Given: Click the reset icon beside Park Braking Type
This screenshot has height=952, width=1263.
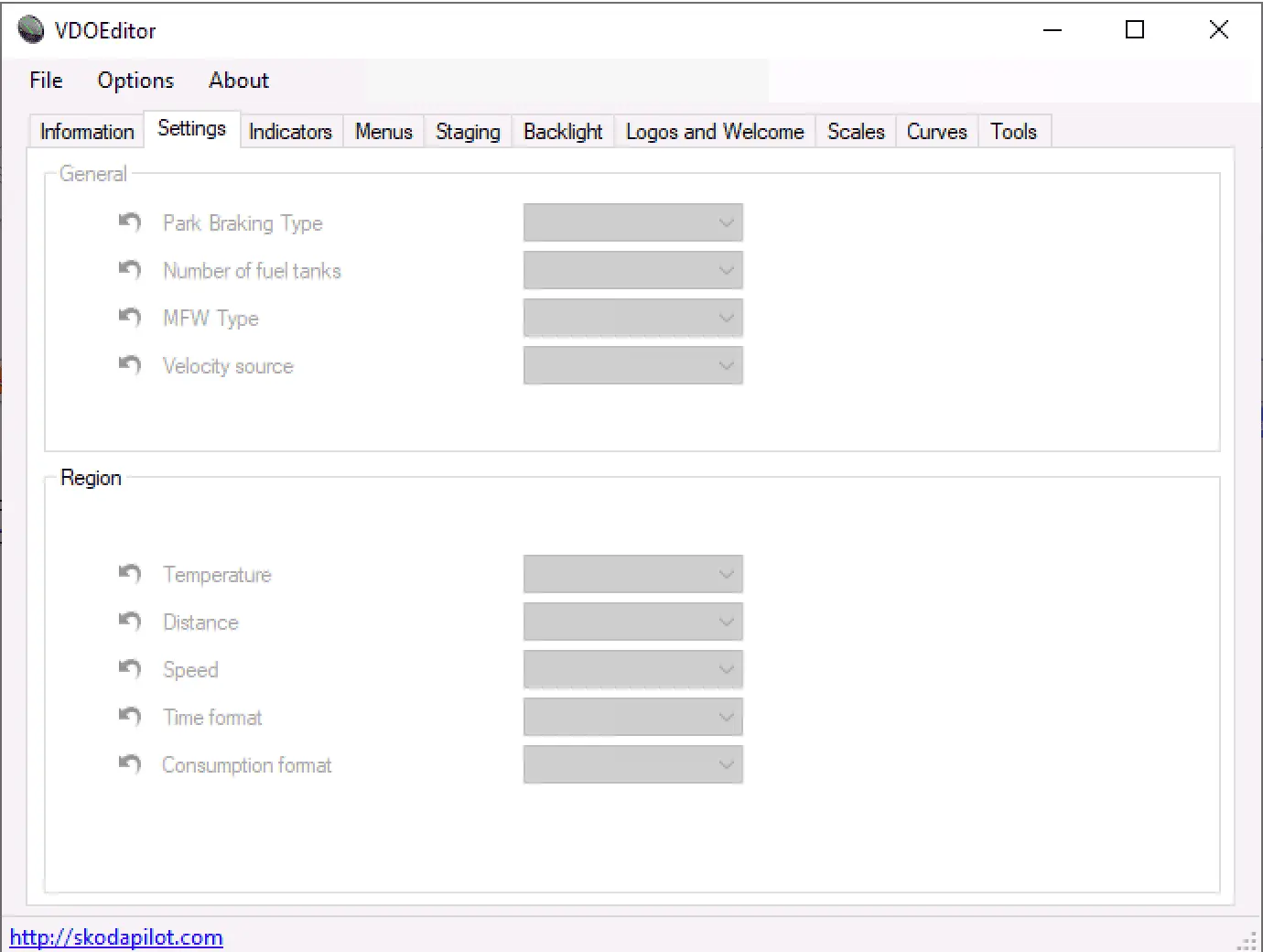Looking at the screenshot, I should click(130, 222).
